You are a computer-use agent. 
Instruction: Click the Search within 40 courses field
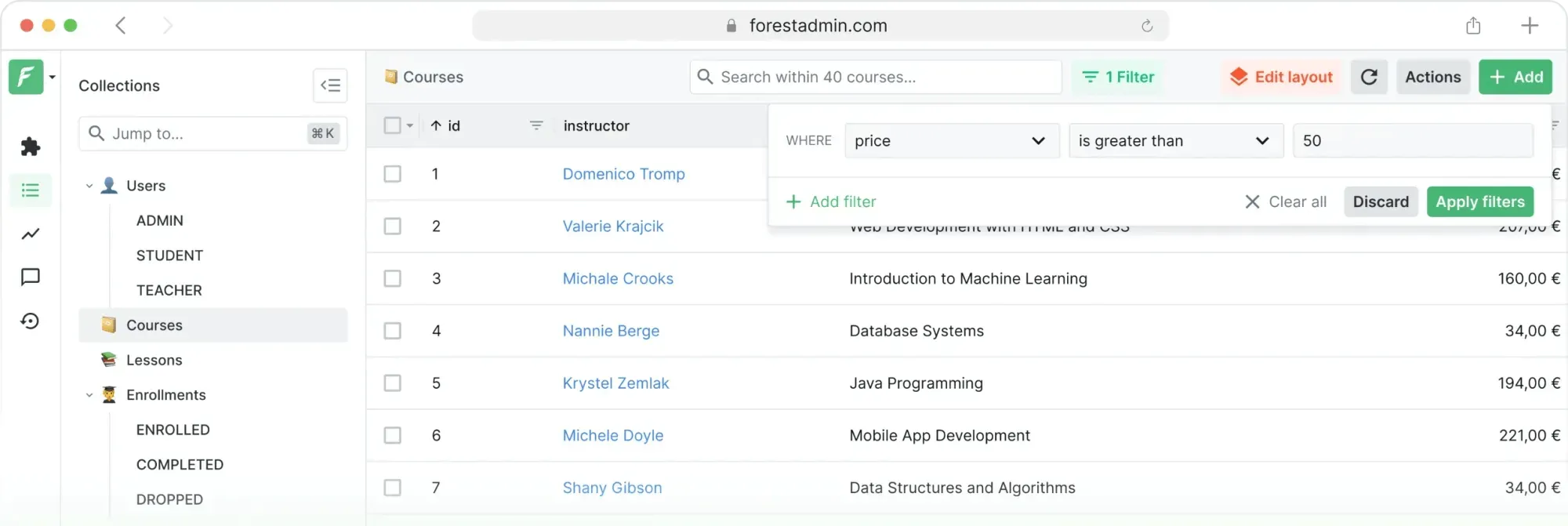[x=876, y=77]
